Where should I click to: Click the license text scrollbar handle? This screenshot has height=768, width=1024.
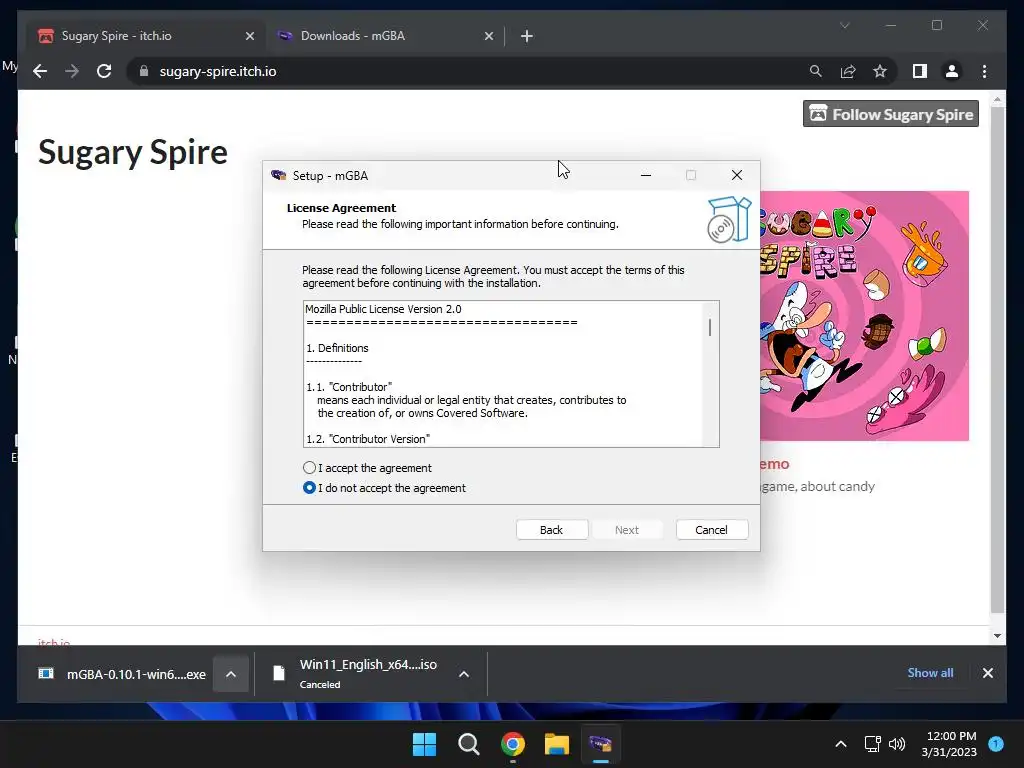[710, 327]
